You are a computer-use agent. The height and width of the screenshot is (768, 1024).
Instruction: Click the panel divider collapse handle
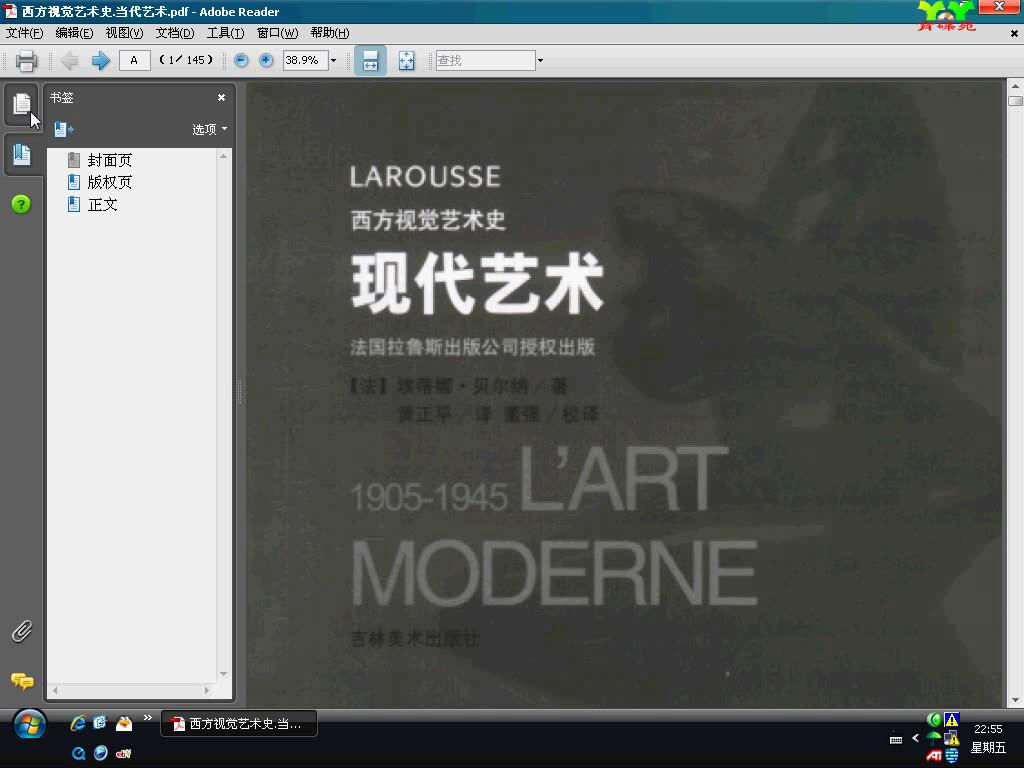tap(240, 392)
